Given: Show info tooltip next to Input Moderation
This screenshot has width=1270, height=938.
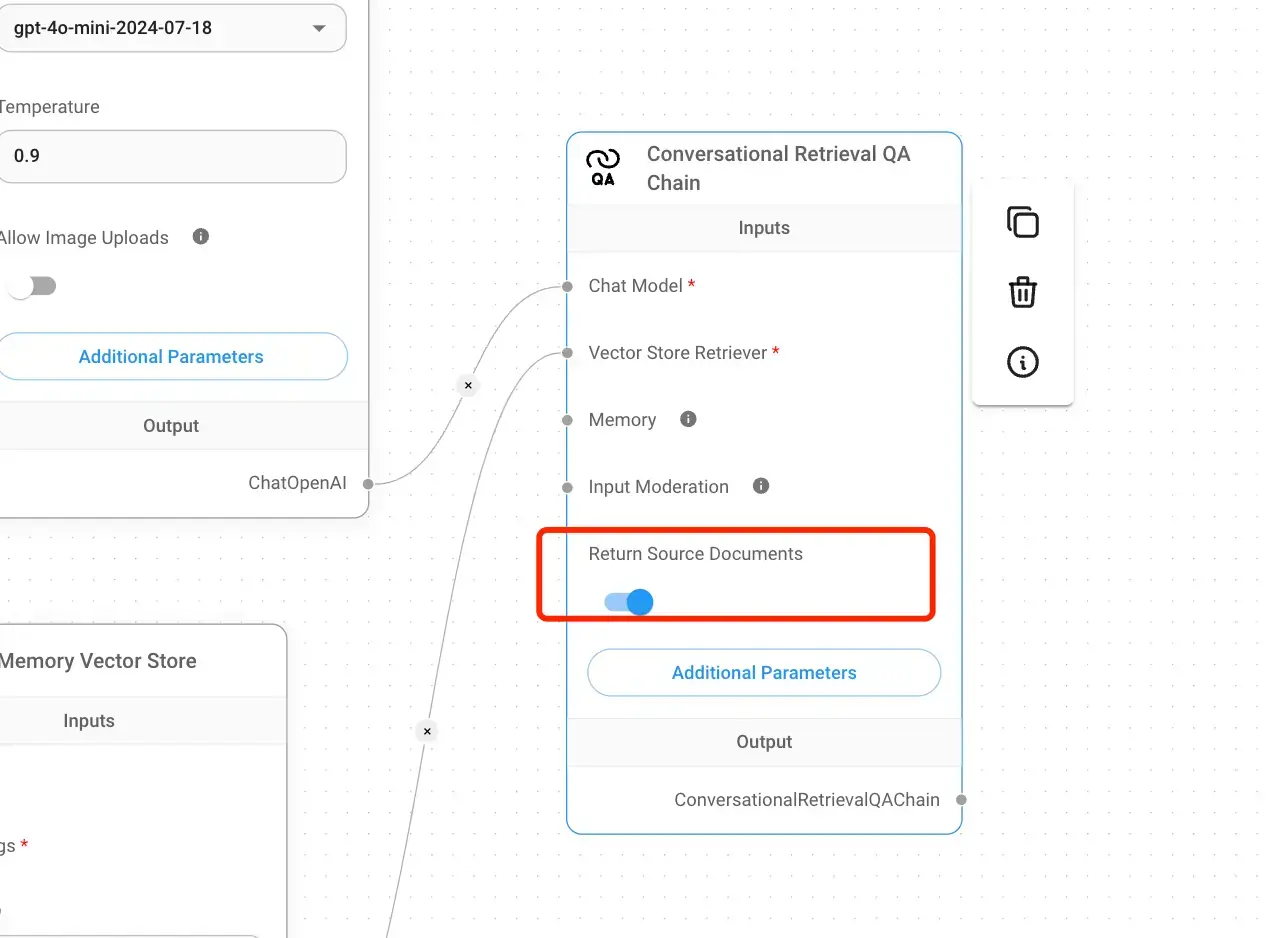Looking at the screenshot, I should [x=761, y=486].
